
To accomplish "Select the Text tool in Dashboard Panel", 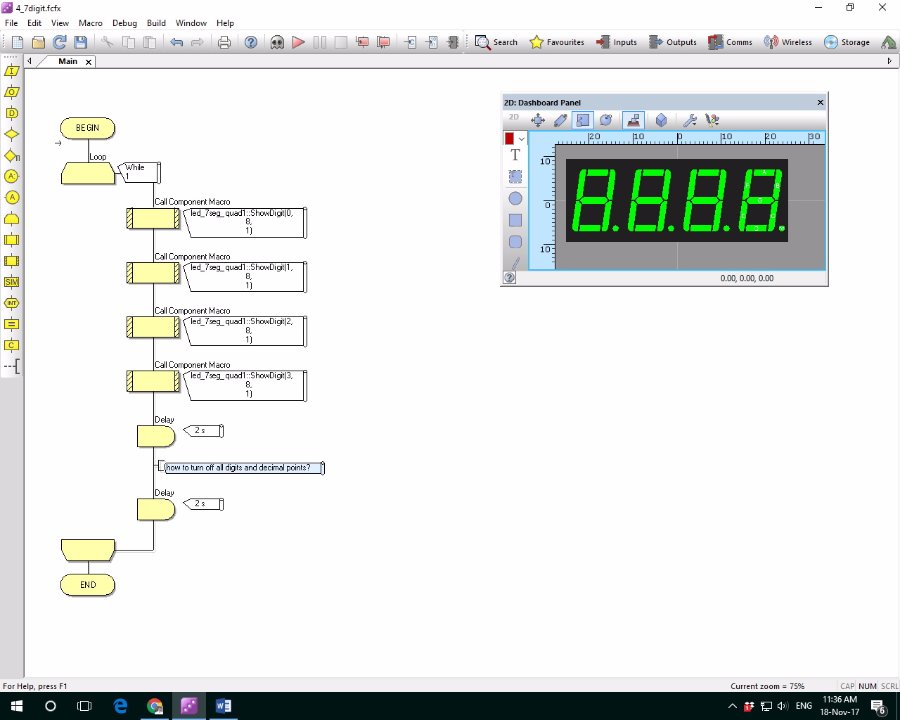I will click(x=515, y=155).
